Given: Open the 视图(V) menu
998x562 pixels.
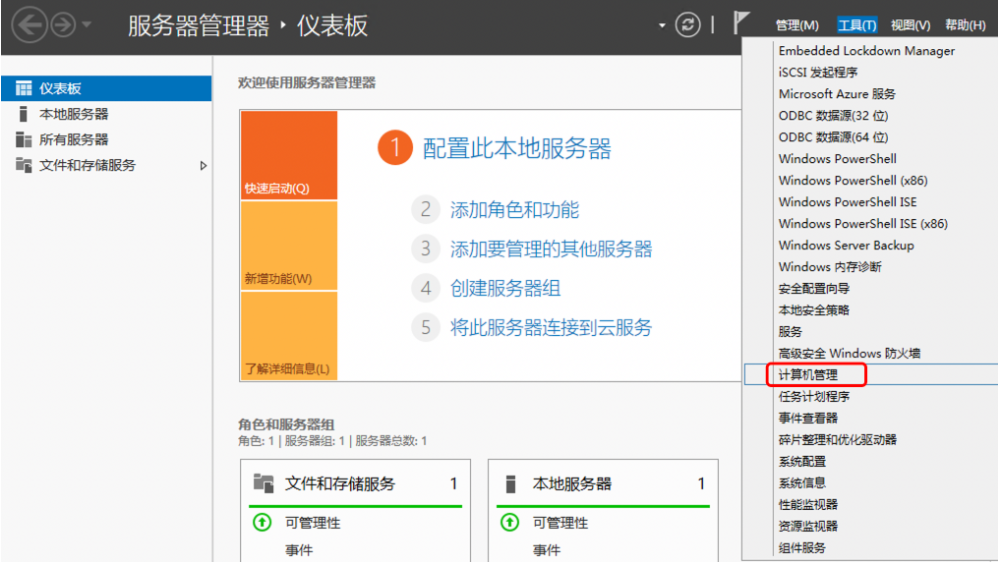Looking at the screenshot, I should (909, 26).
